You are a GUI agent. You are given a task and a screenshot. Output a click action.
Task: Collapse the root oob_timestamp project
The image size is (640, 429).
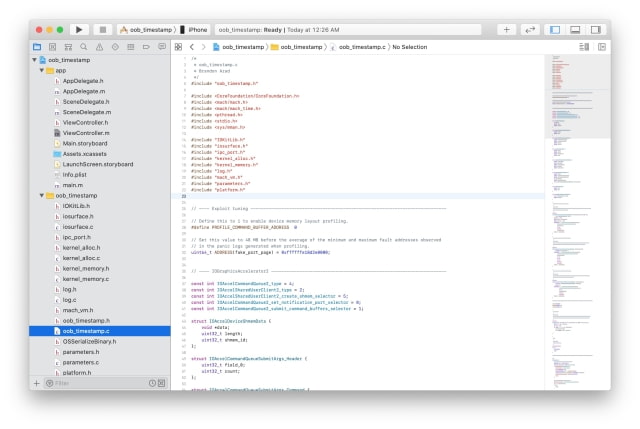(x=33, y=60)
